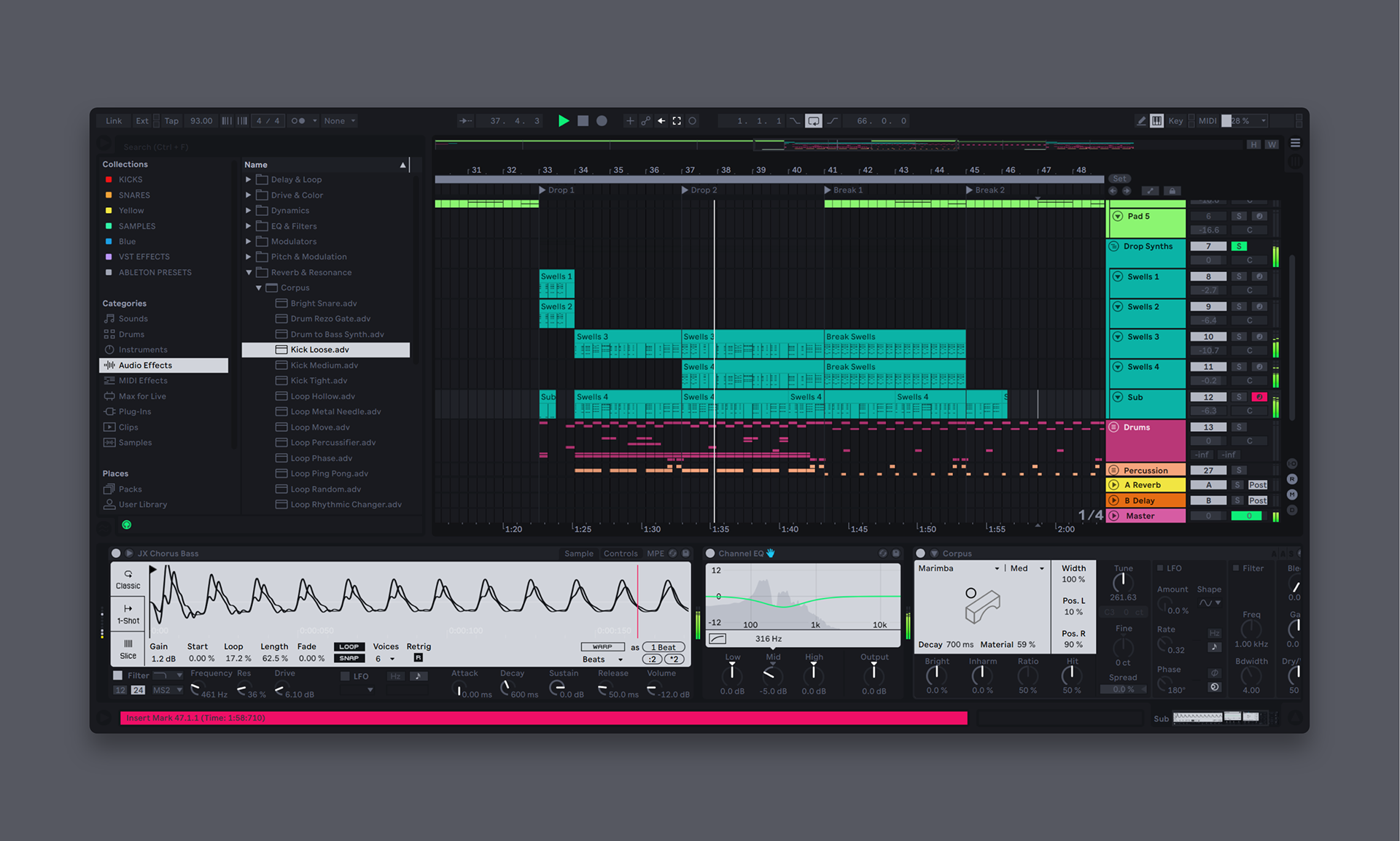Select the Classic playback mode in Sampler
1400x841 pixels.
tap(128, 580)
